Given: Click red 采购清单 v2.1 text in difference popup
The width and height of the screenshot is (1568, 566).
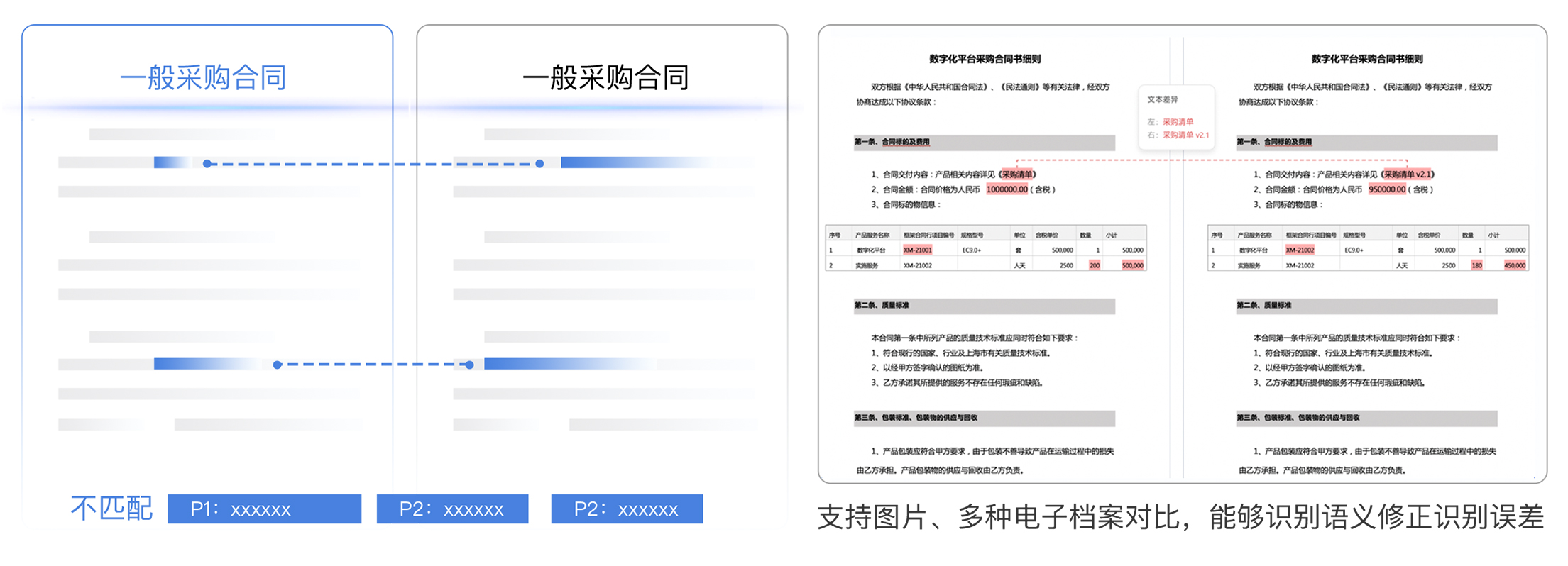Looking at the screenshot, I should (x=1185, y=135).
